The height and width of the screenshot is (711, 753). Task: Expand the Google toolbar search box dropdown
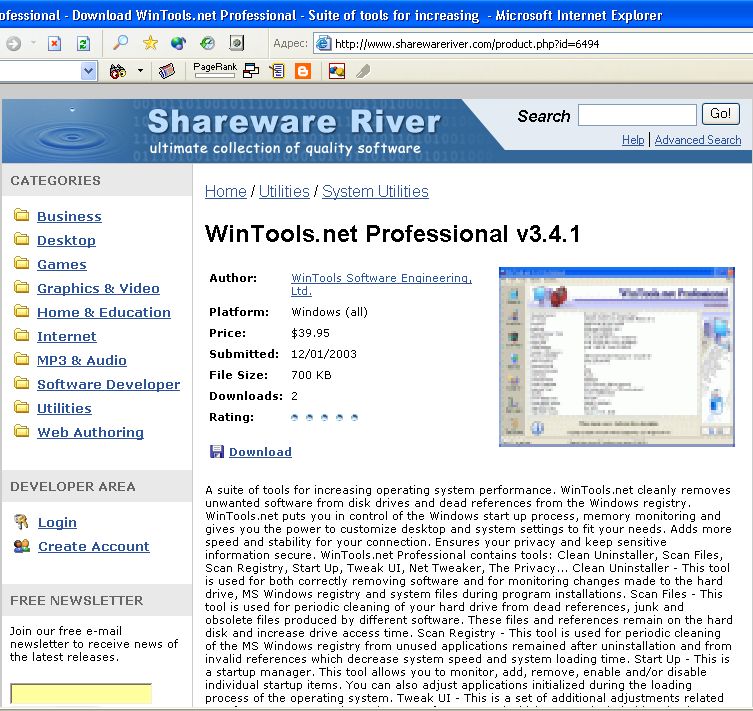coord(88,71)
